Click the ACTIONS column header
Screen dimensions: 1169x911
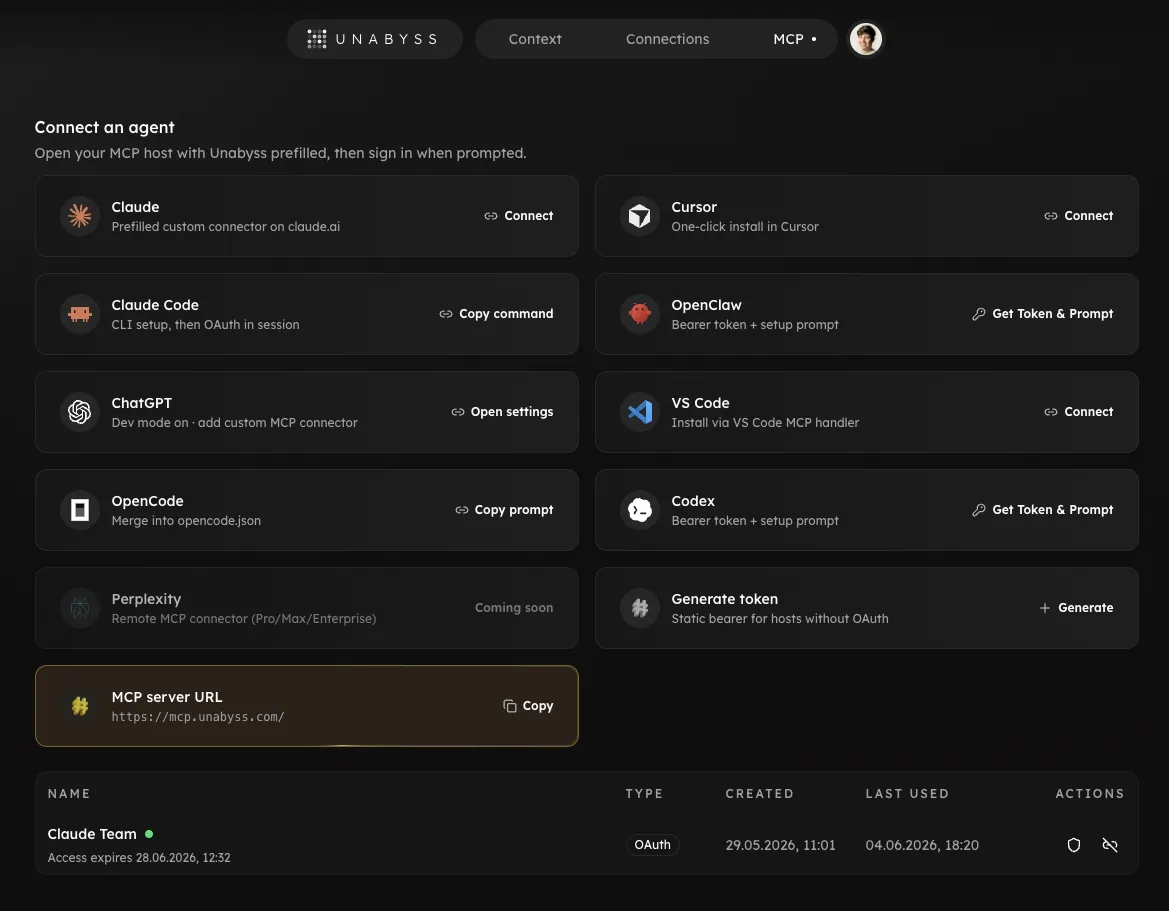point(1090,793)
